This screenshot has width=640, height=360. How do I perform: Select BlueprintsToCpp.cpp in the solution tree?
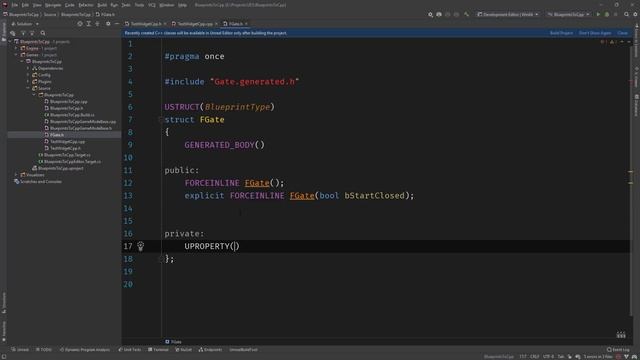click(x=68, y=102)
